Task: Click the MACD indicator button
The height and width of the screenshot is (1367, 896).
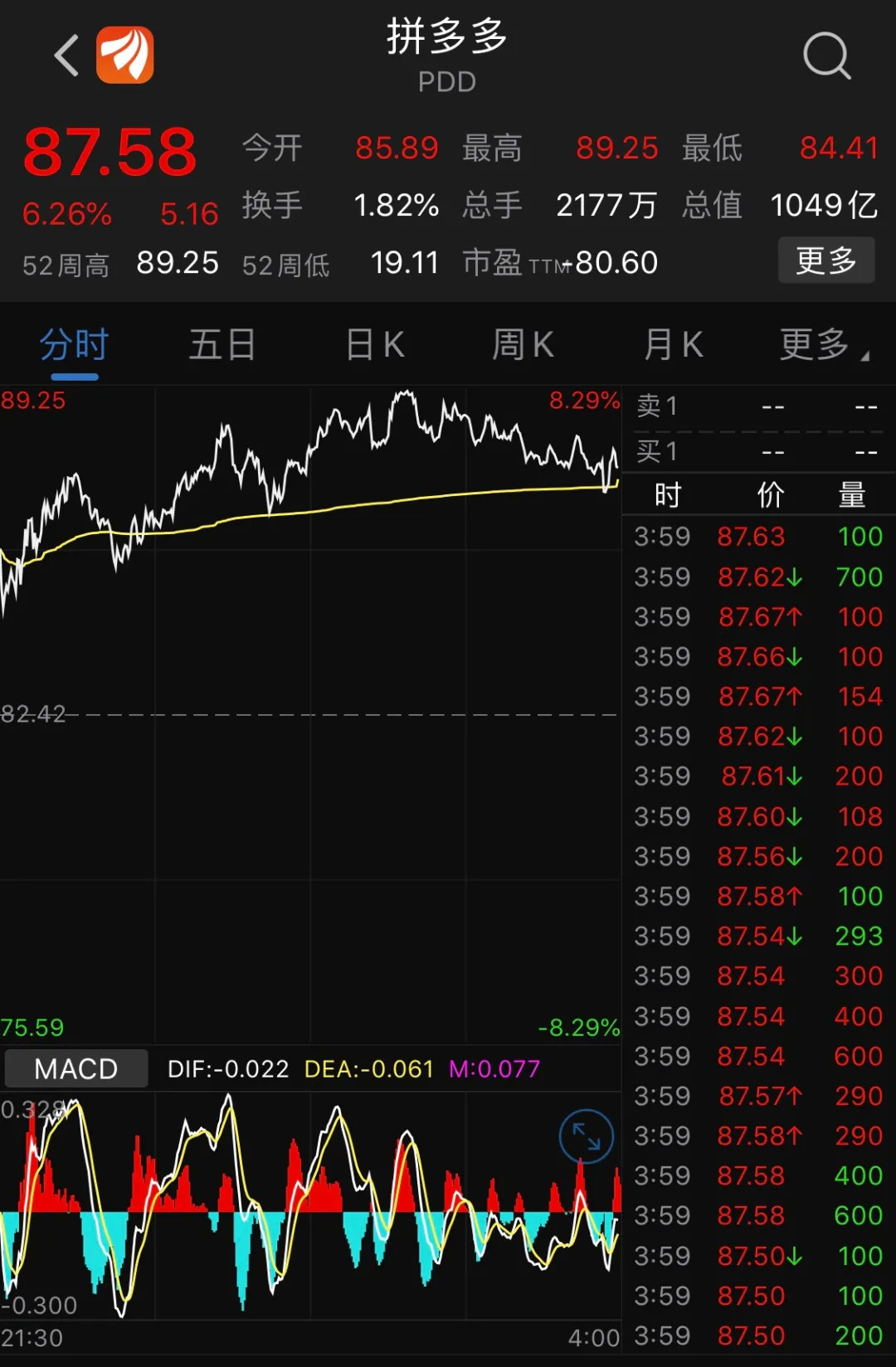Action: click(x=76, y=1068)
